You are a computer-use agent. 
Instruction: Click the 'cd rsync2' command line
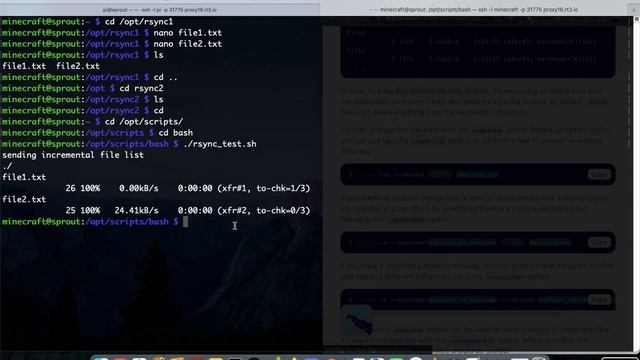point(141,88)
